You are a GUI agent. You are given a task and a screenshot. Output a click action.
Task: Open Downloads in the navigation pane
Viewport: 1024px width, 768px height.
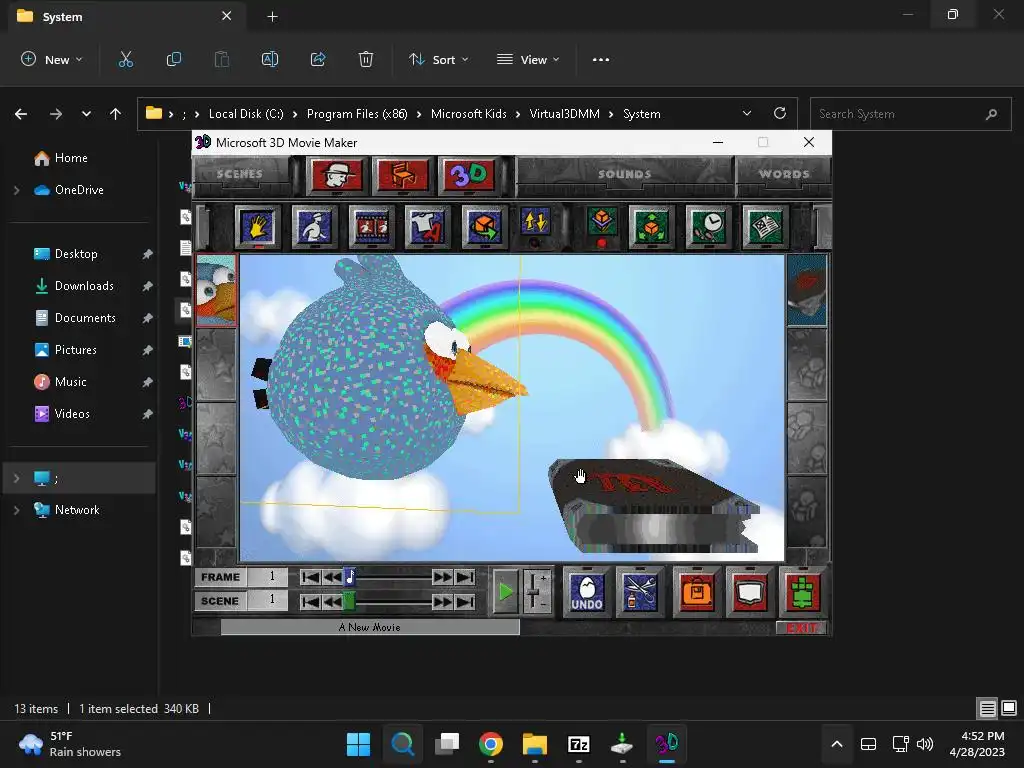pos(84,286)
